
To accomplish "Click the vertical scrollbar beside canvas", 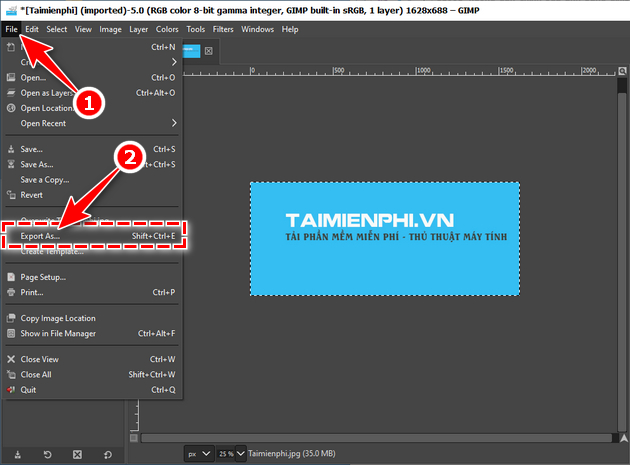I will tap(622, 260).
